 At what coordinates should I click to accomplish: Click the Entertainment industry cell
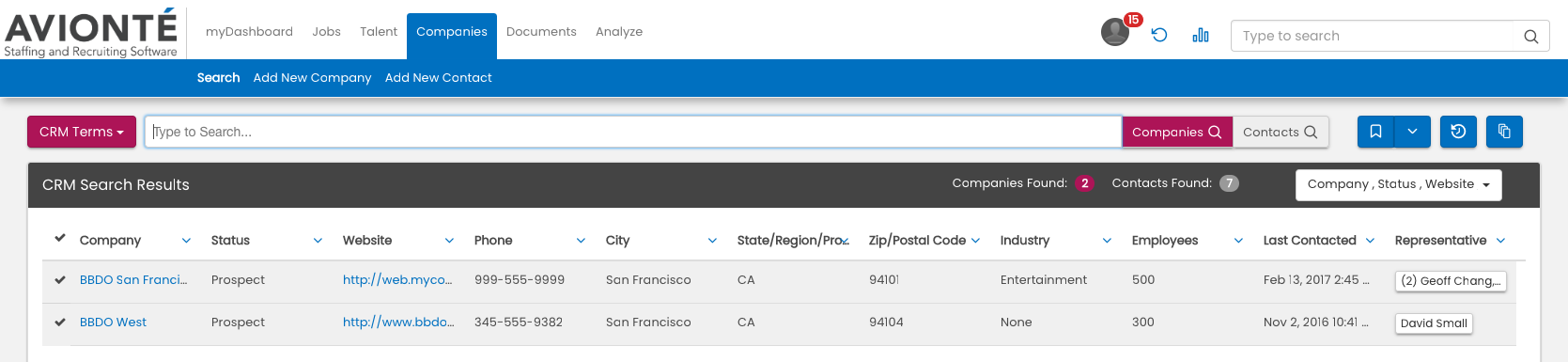coord(1043,280)
